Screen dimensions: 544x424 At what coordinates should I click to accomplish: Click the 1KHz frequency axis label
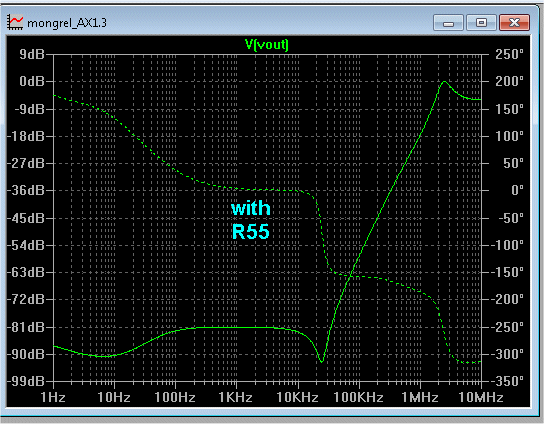236,397
